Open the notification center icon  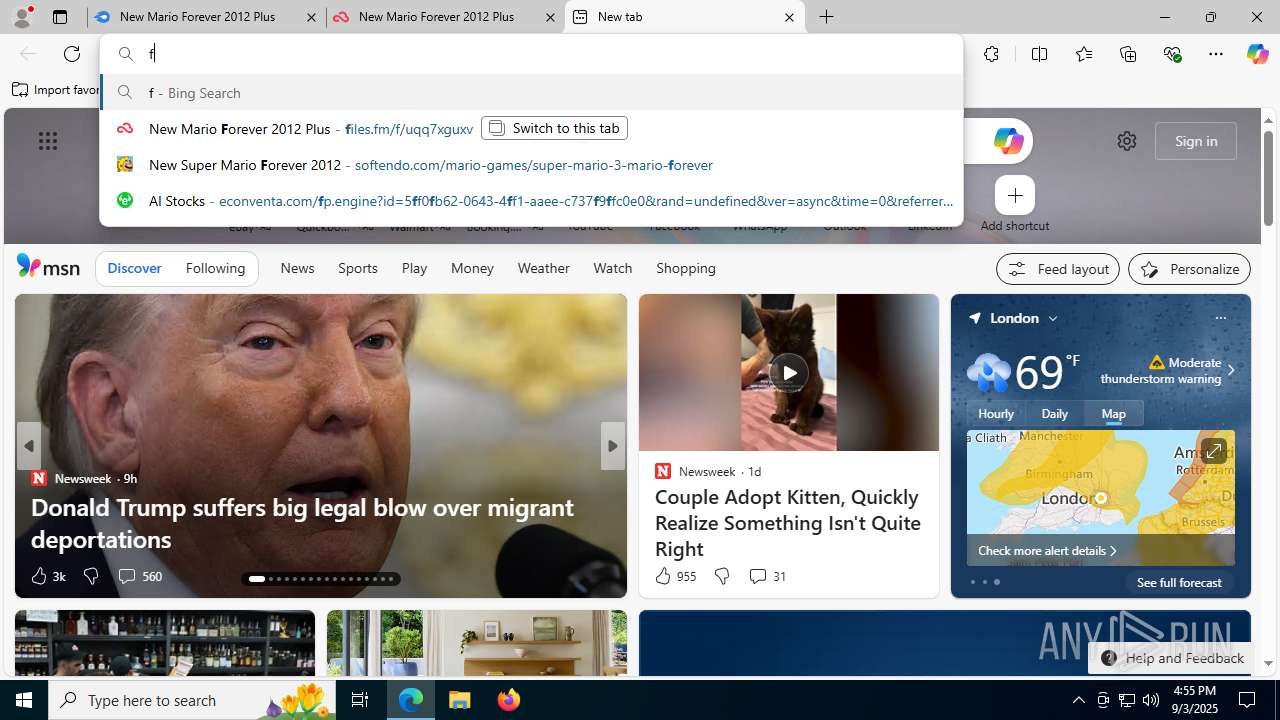(x=1247, y=700)
